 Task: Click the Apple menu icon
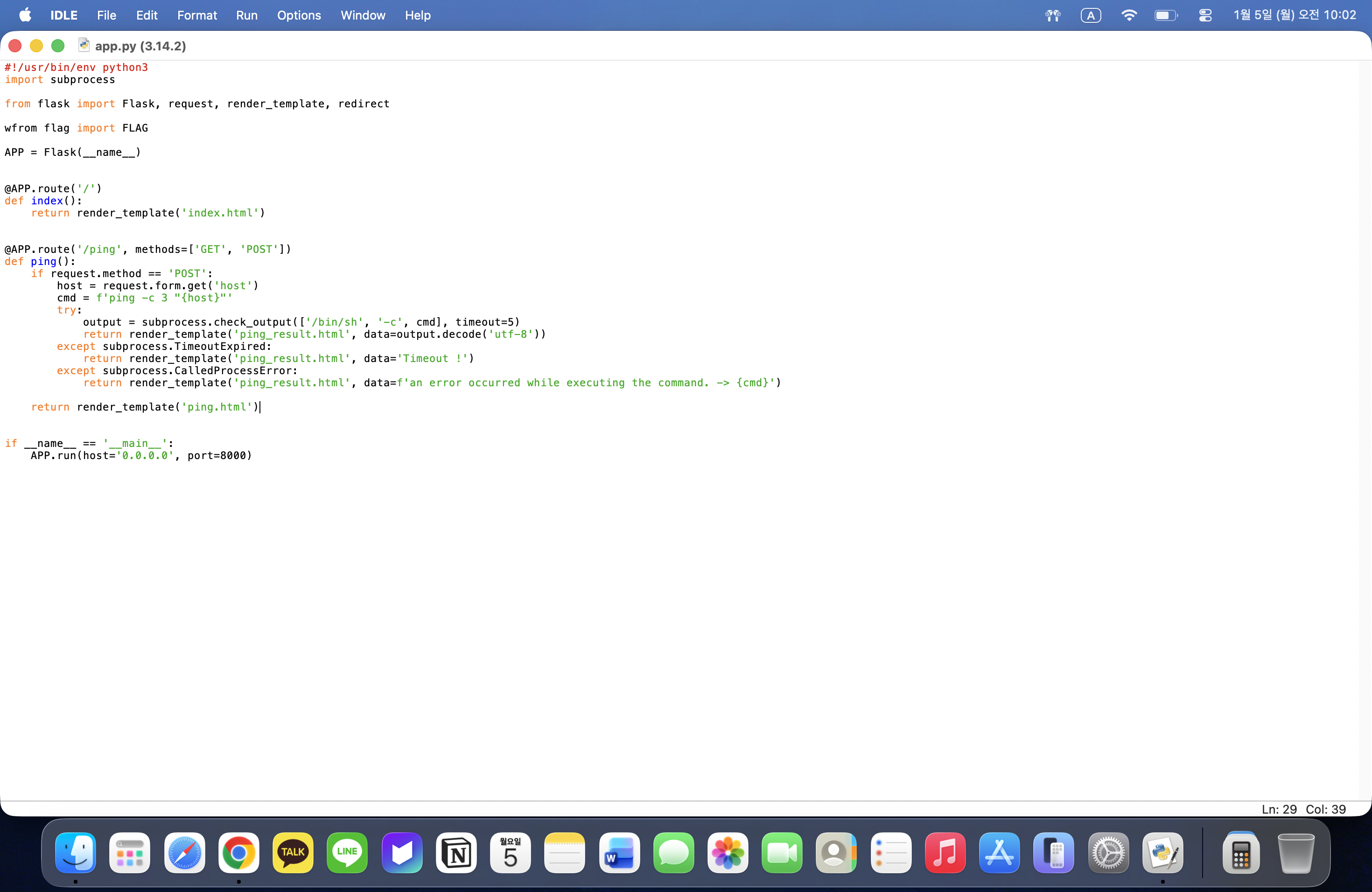click(25, 15)
